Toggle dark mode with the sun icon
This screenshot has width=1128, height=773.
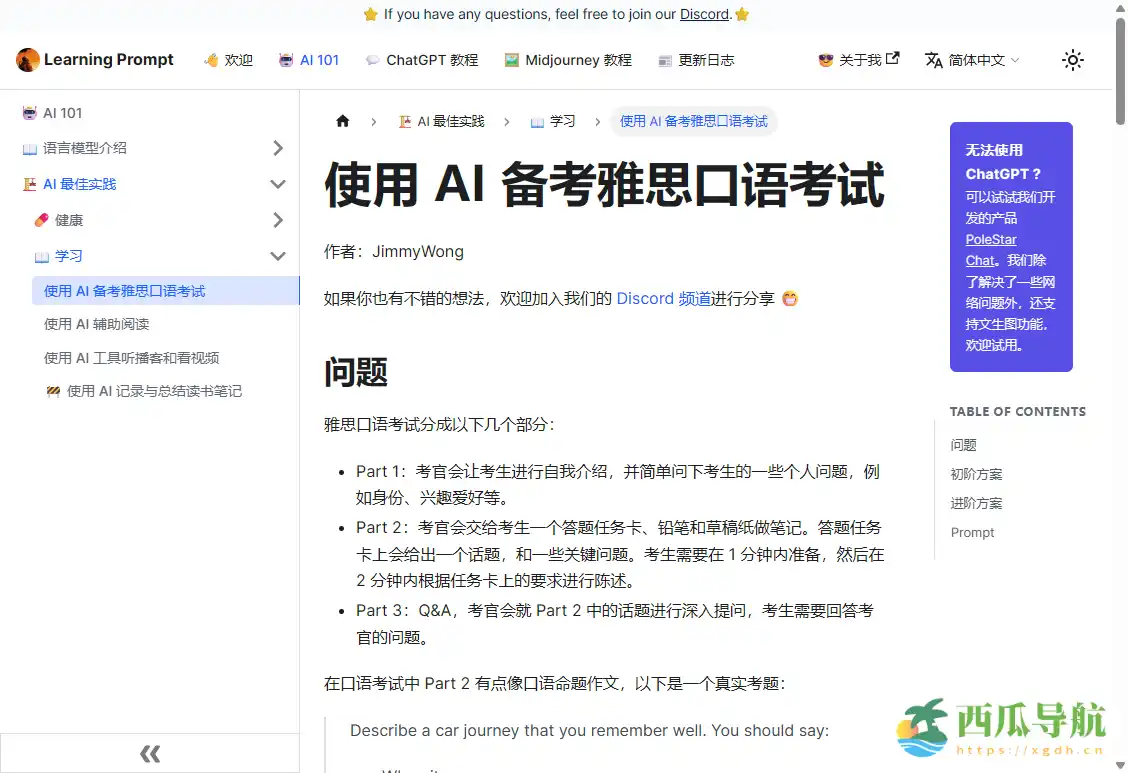click(x=1073, y=59)
